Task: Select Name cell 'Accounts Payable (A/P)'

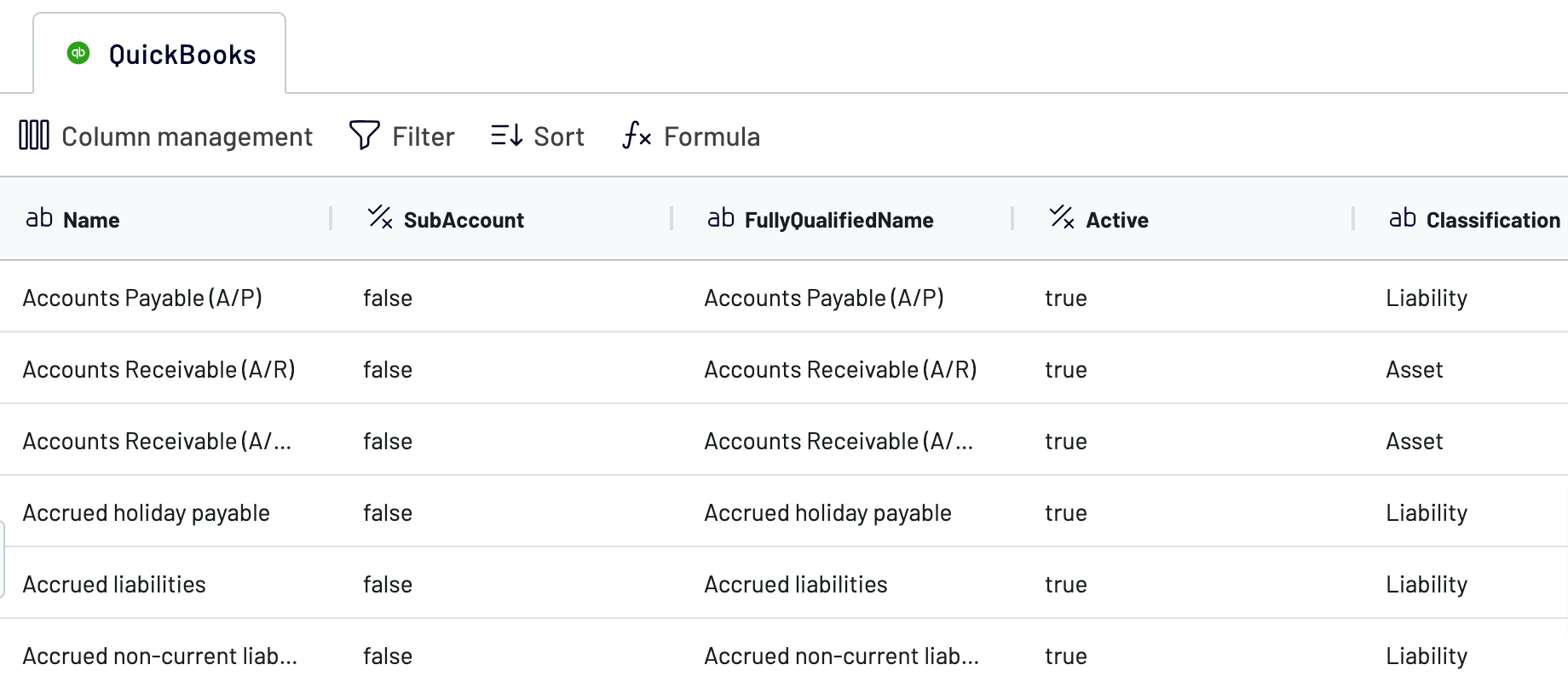Action: (x=142, y=298)
